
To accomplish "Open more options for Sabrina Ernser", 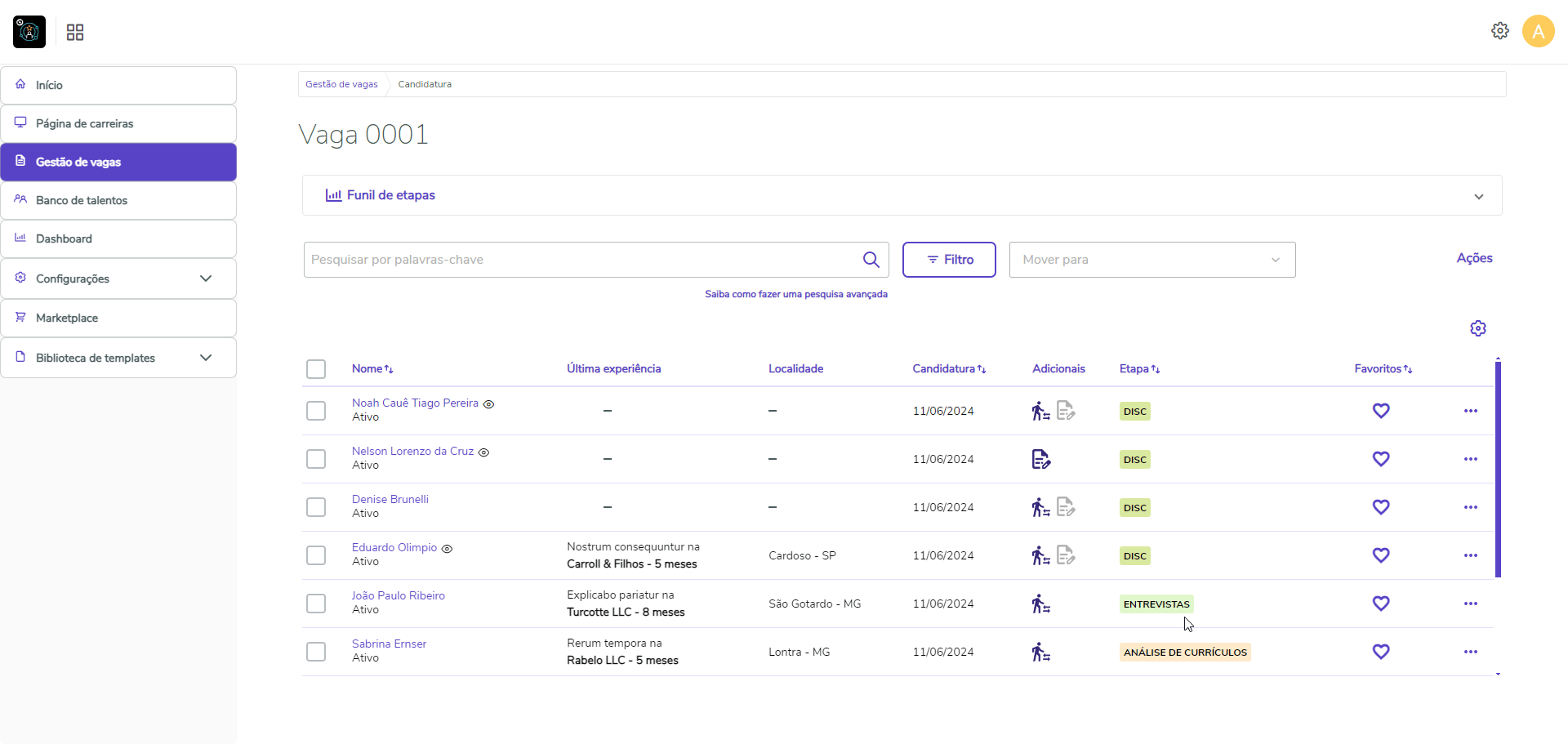I will point(1470,652).
